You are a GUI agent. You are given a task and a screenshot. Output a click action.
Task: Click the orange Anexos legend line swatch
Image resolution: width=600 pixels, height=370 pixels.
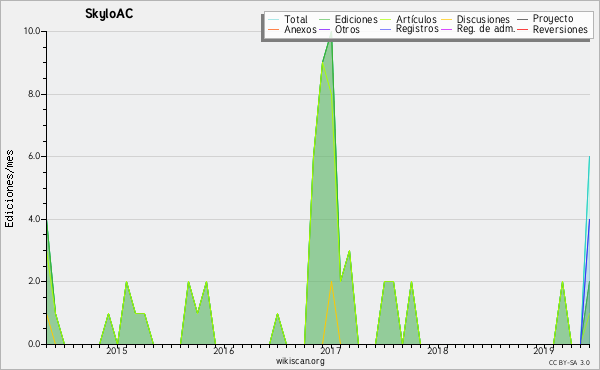274,29
